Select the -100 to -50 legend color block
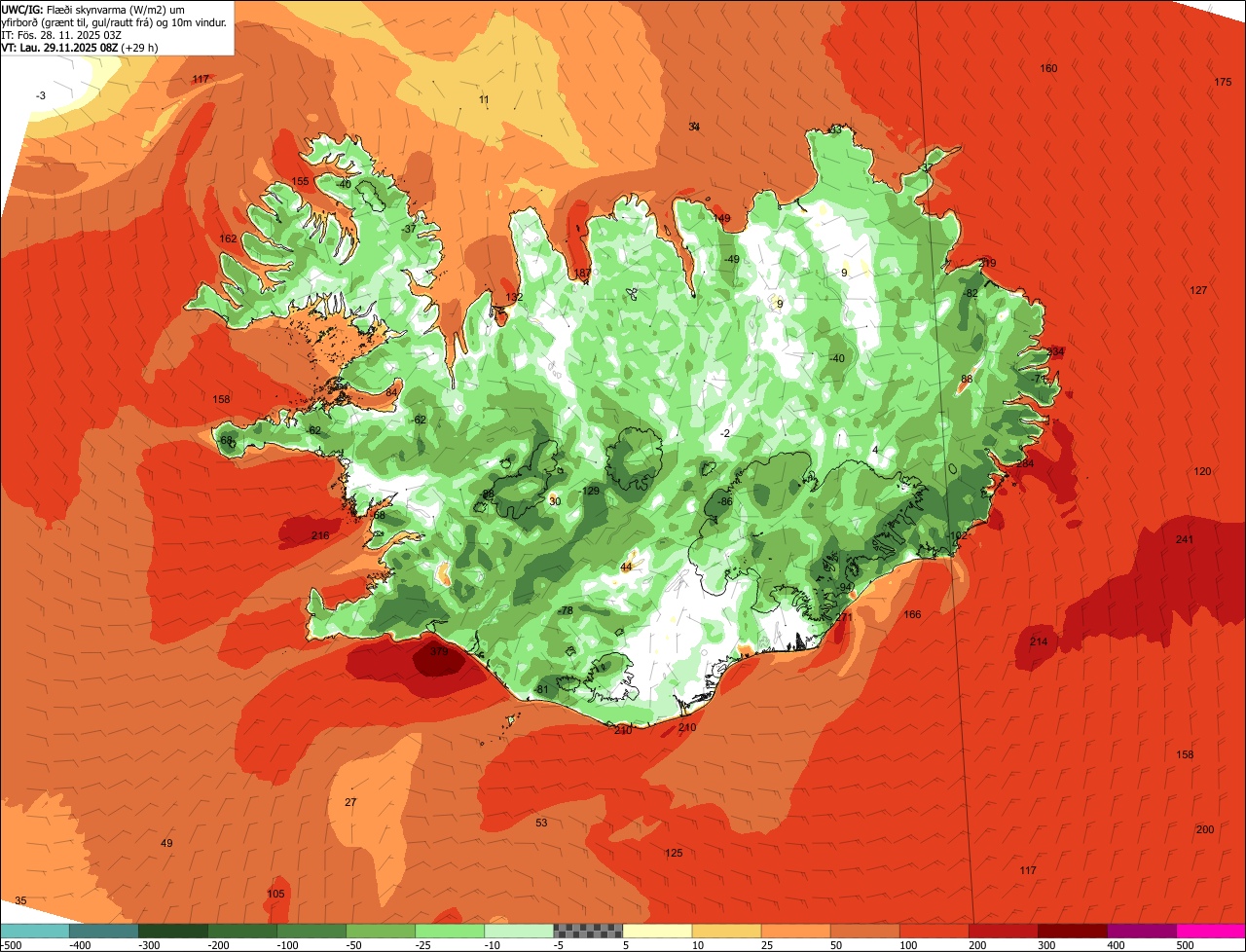This screenshot has width=1246, height=952. tap(311, 931)
